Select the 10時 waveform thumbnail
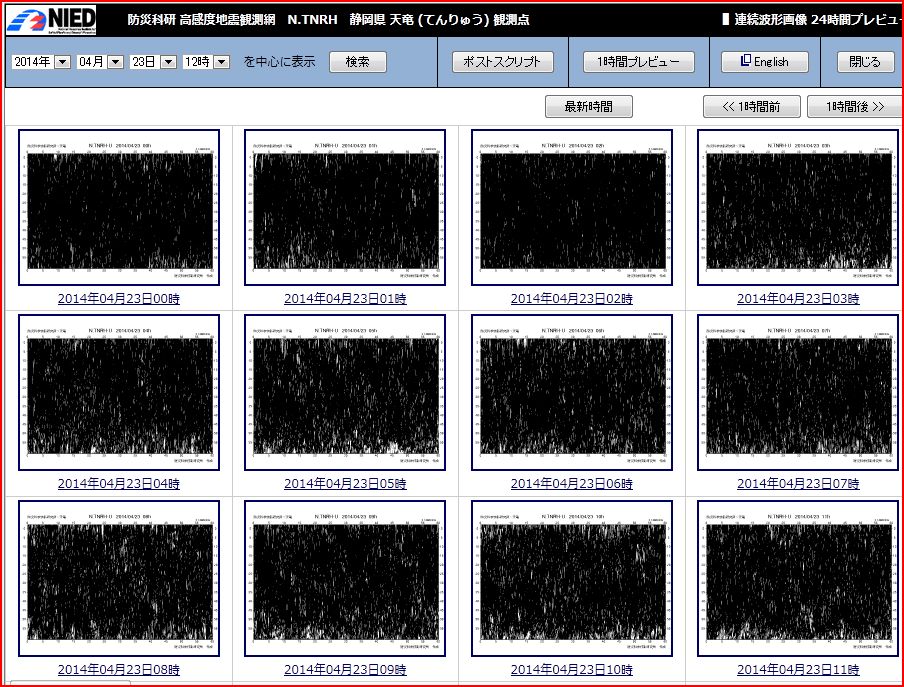904x687 pixels. click(x=572, y=578)
